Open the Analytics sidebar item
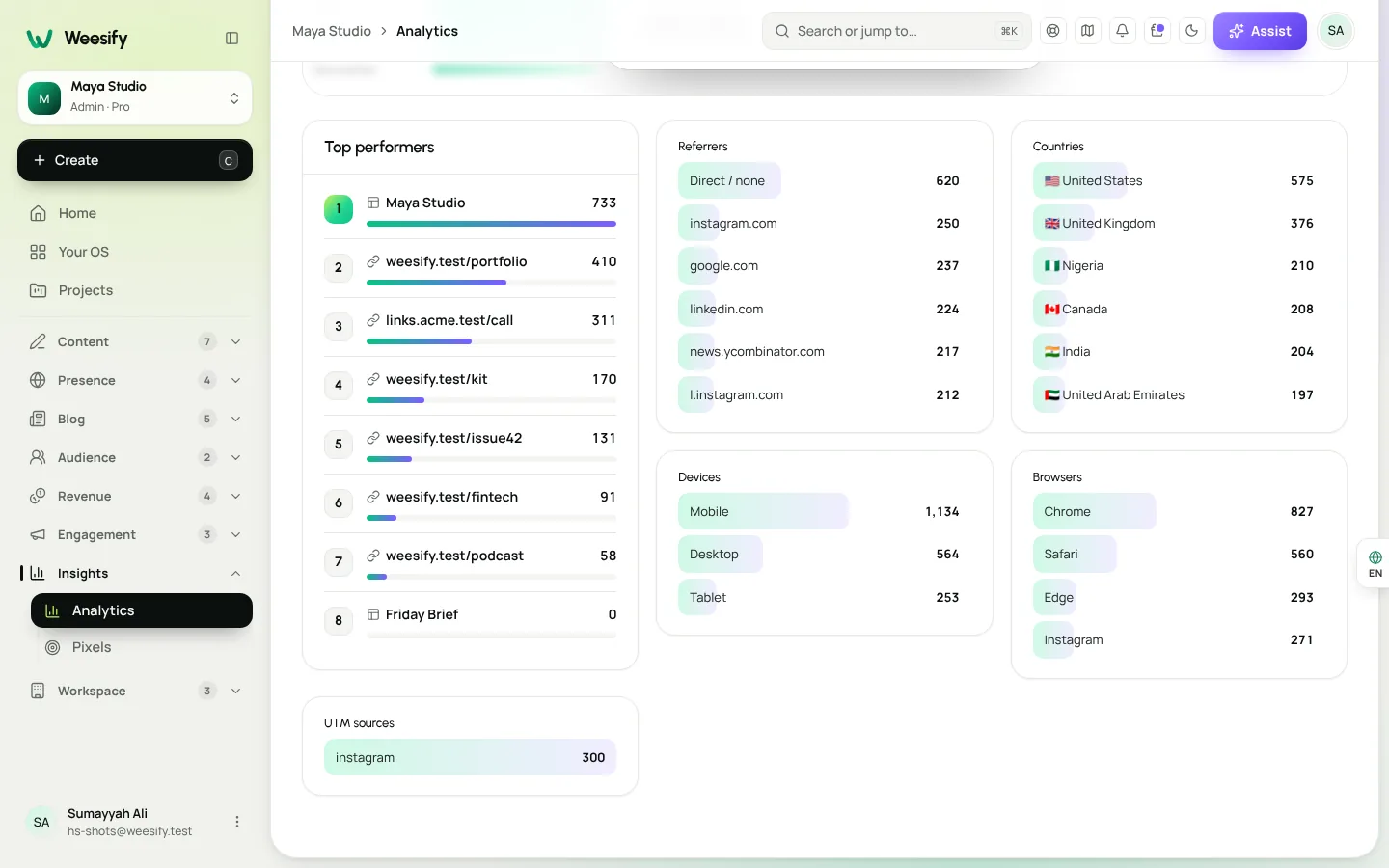The image size is (1389, 868). [x=142, y=610]
